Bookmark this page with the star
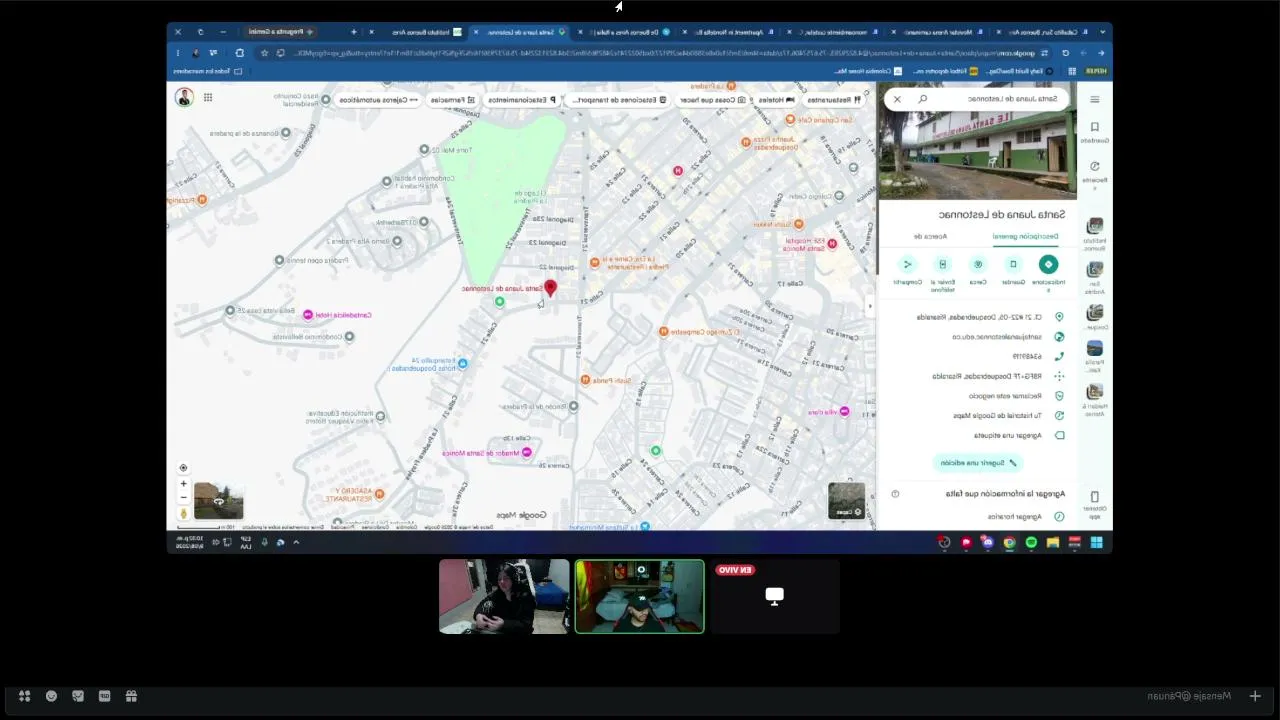This screenshot has width=1280, height=720. (x=264, y=53)
